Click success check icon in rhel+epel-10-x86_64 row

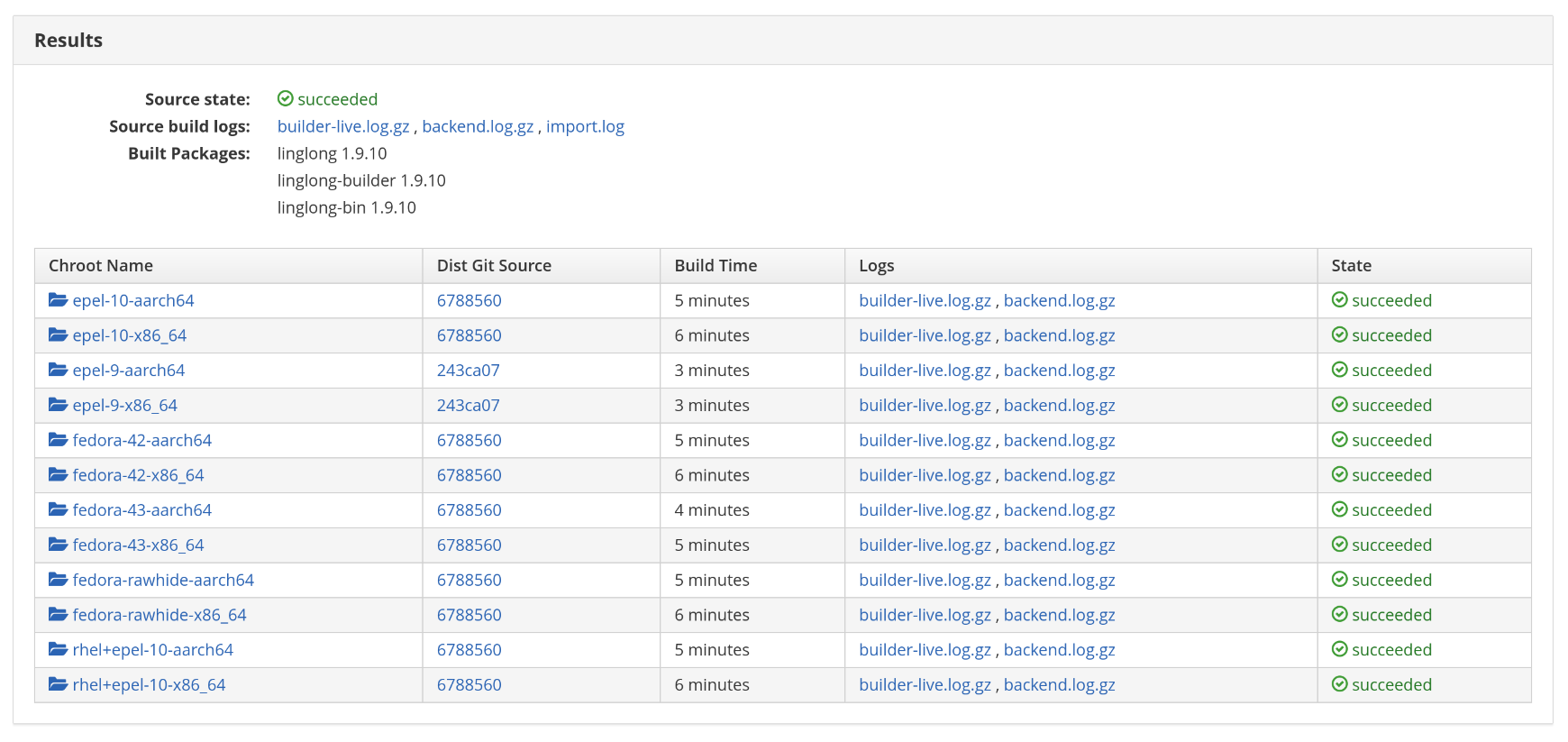1340,684
